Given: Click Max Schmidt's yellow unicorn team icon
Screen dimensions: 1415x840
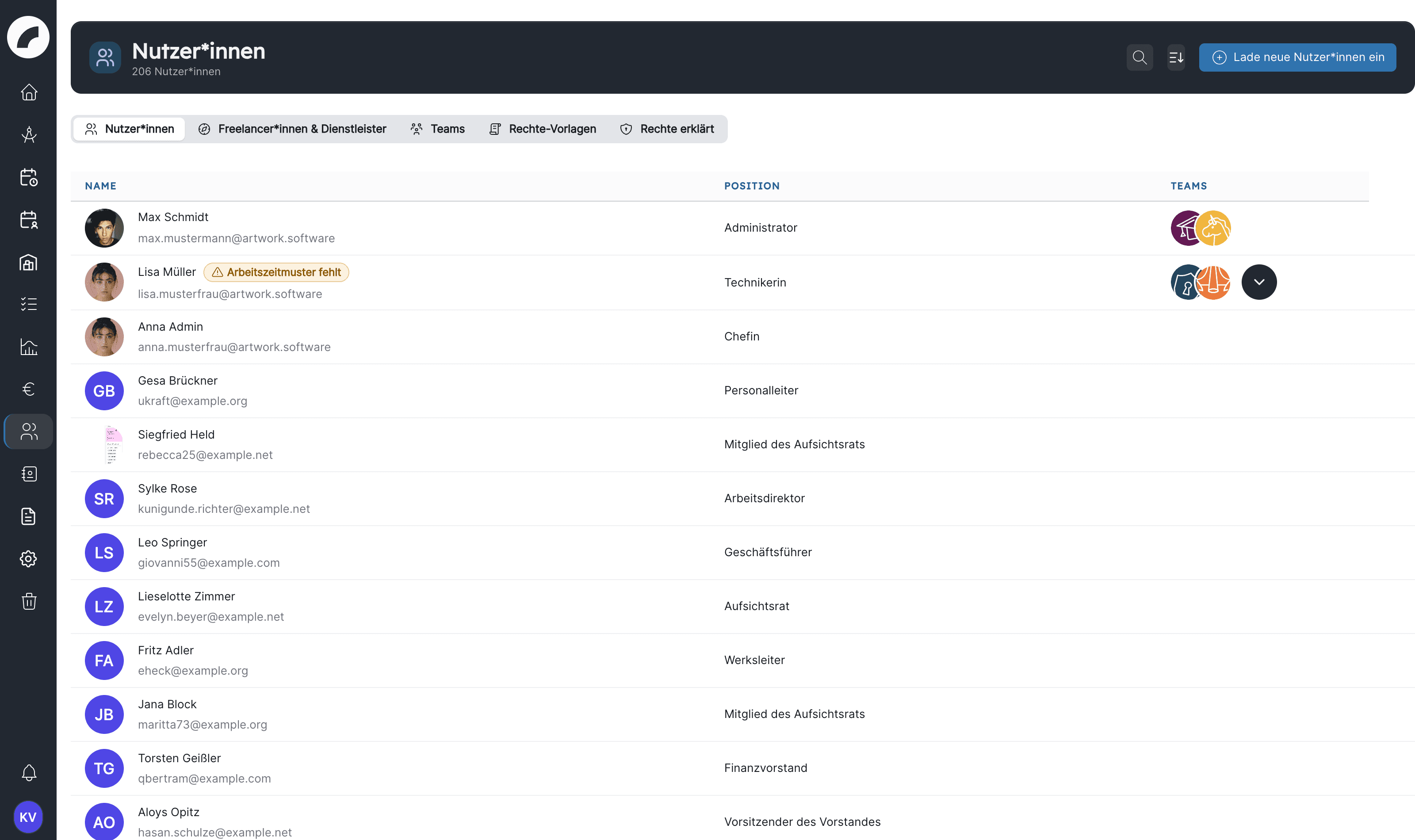Looking at the screenshot, I should (x=1213, y=228).
